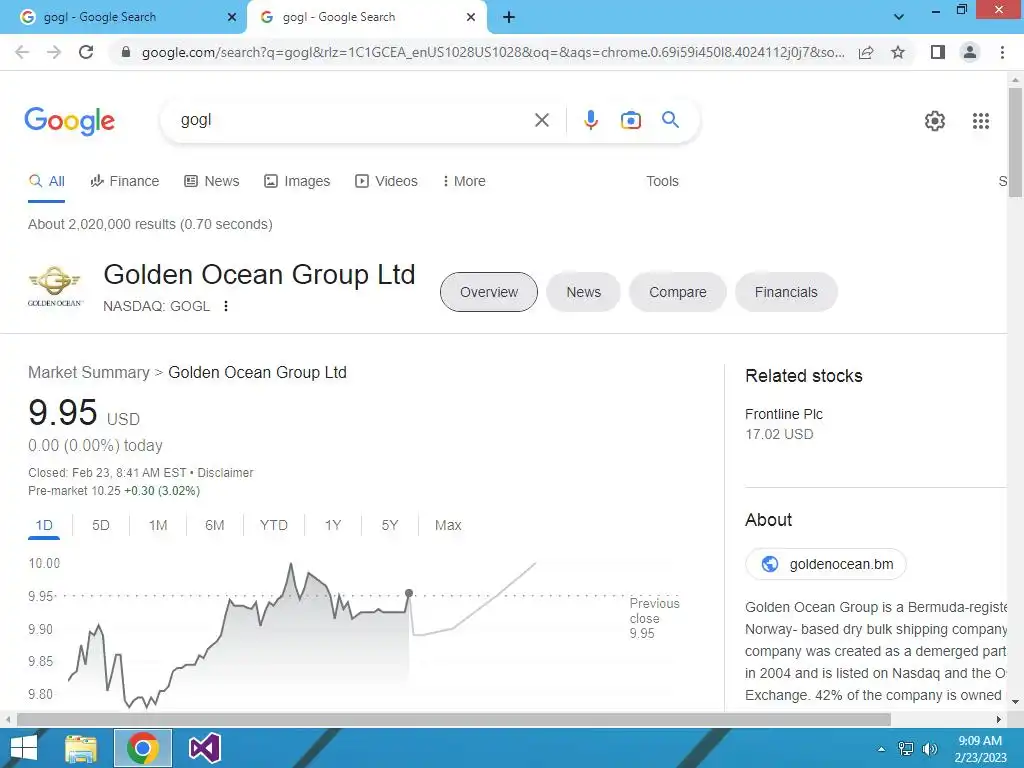Click the search input field
This screenshot has width=1024, height=768.
[x=353, y=120]
